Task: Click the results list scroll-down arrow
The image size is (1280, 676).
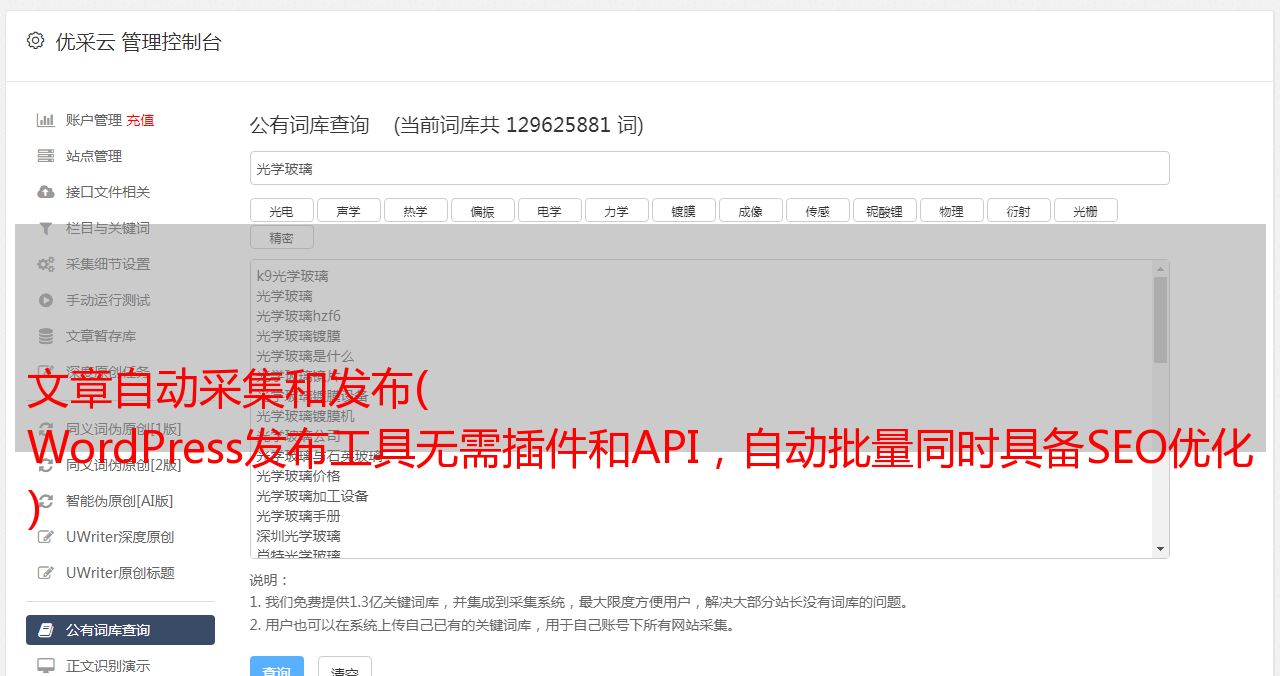Action: click(1160, 549)
